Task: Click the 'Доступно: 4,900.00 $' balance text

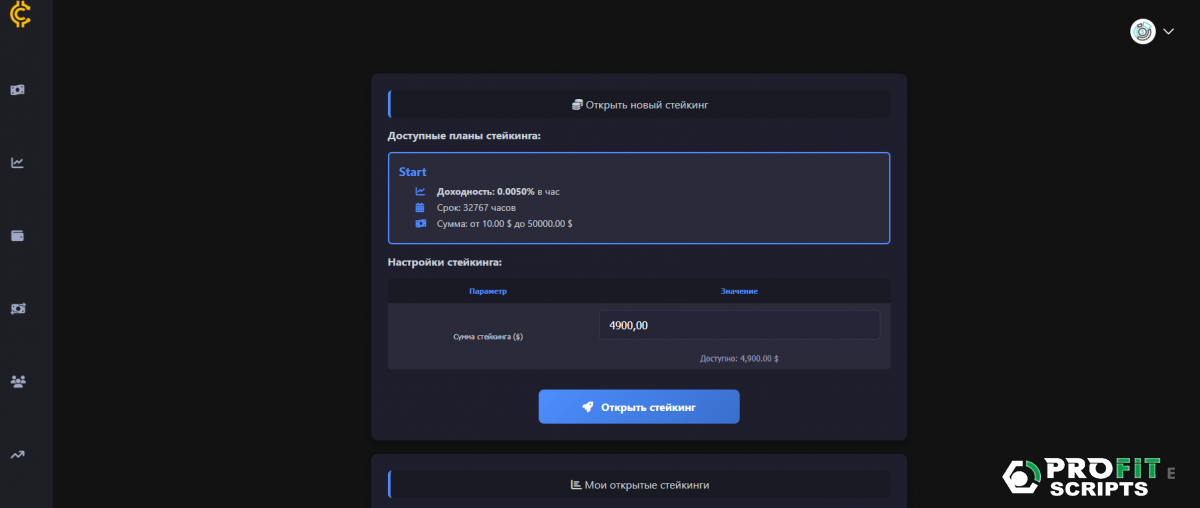Action: [x=739, y=357]
